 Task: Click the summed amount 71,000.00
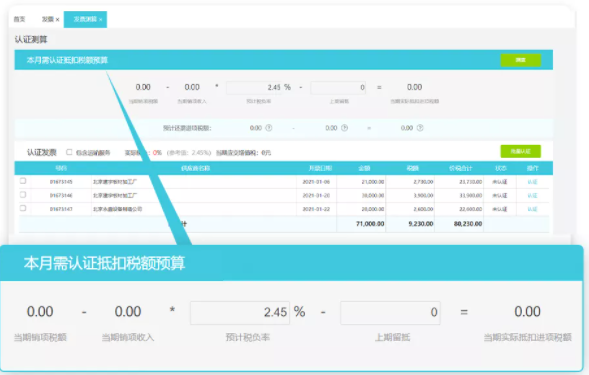pyautogui.click(x=370, y=224)
